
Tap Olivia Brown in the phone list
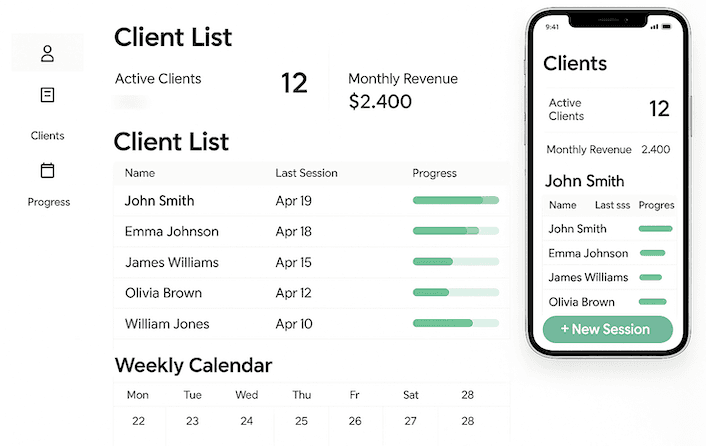pos(582,302)
